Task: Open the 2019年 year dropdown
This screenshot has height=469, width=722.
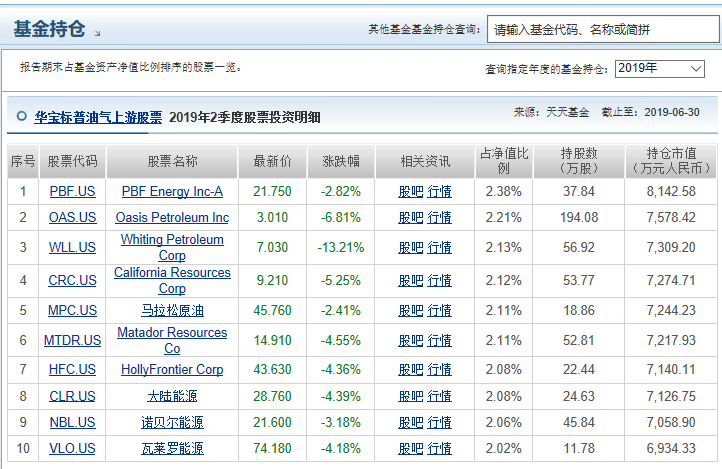Action: pos(659,69)
